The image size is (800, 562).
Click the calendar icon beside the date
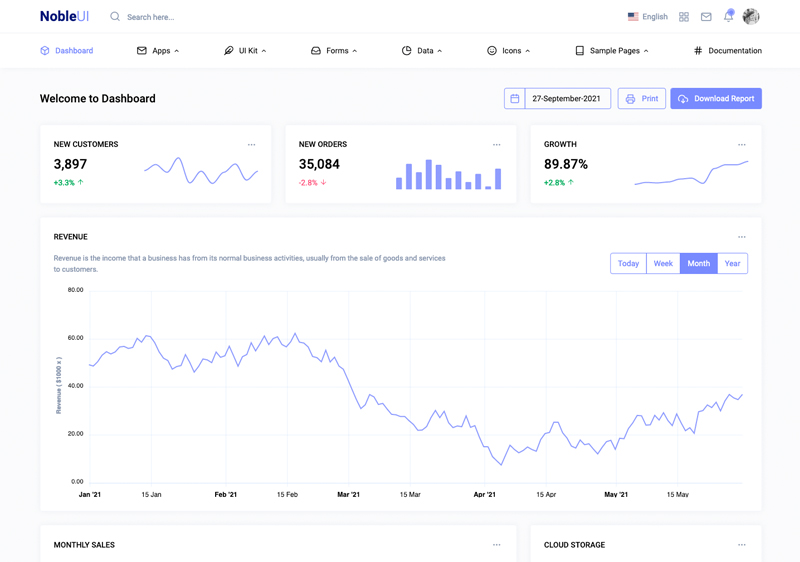[x=515, y=99]
